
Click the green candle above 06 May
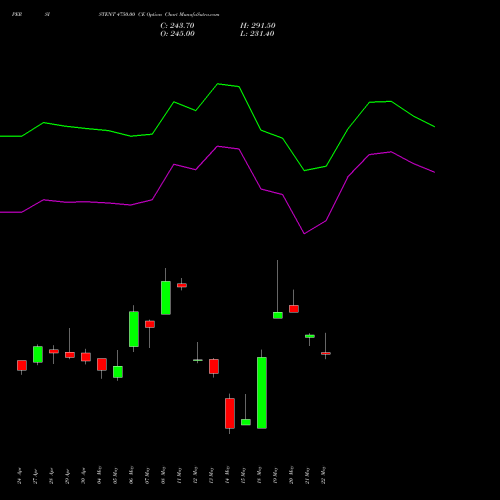134,329
